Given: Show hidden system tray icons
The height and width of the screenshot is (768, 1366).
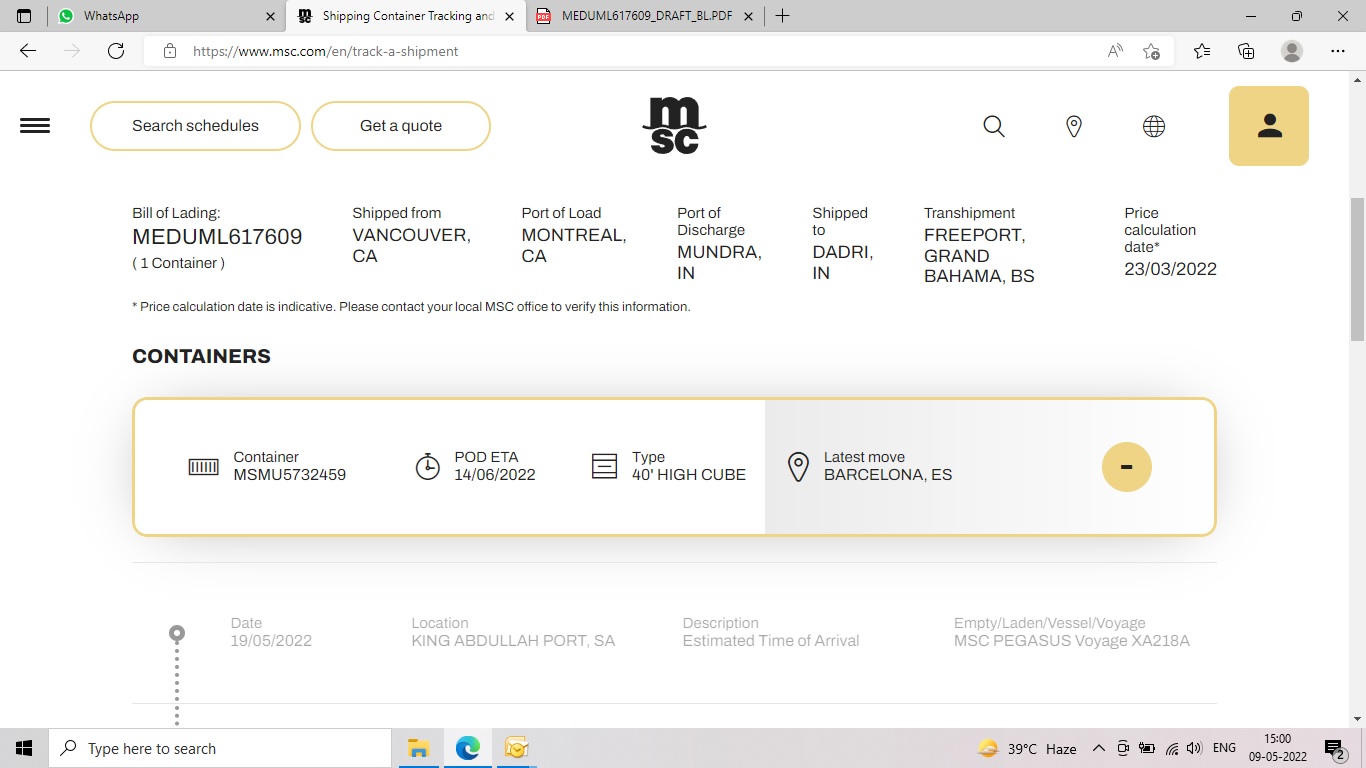Looking at the screenshot, I should pos(1098,748).
